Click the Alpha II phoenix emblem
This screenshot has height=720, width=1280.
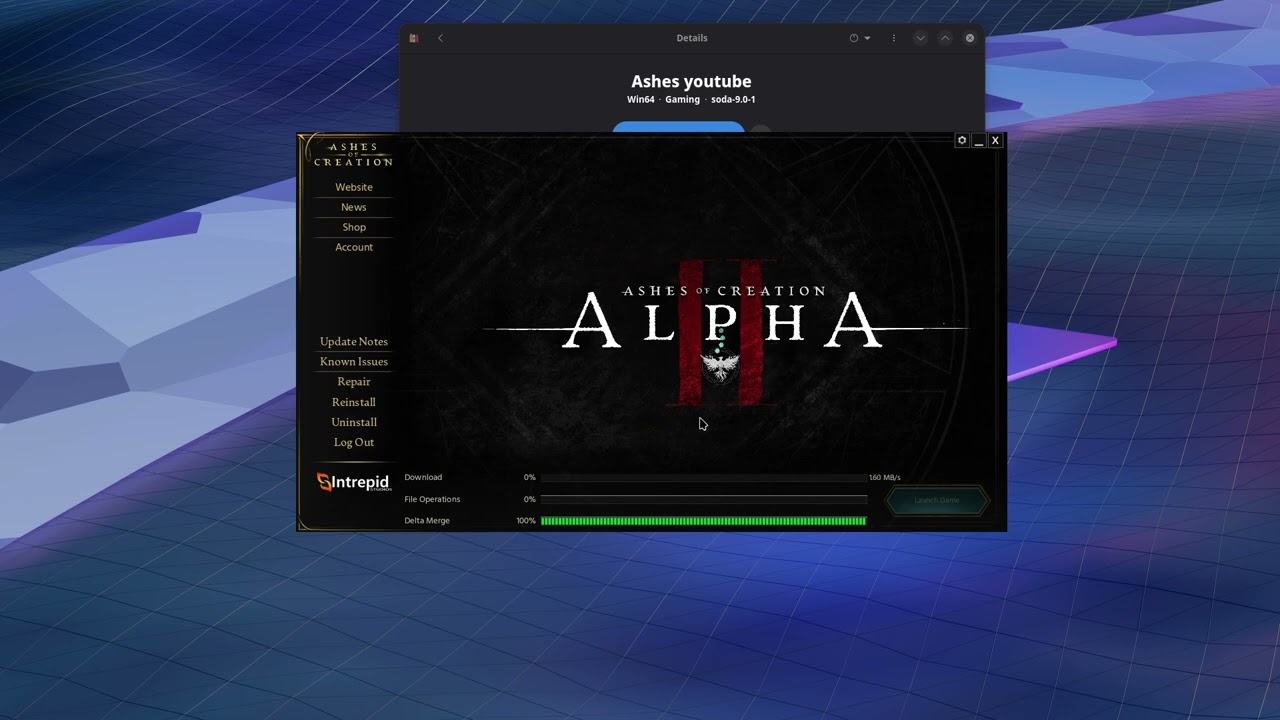click(x=718, y=366)
